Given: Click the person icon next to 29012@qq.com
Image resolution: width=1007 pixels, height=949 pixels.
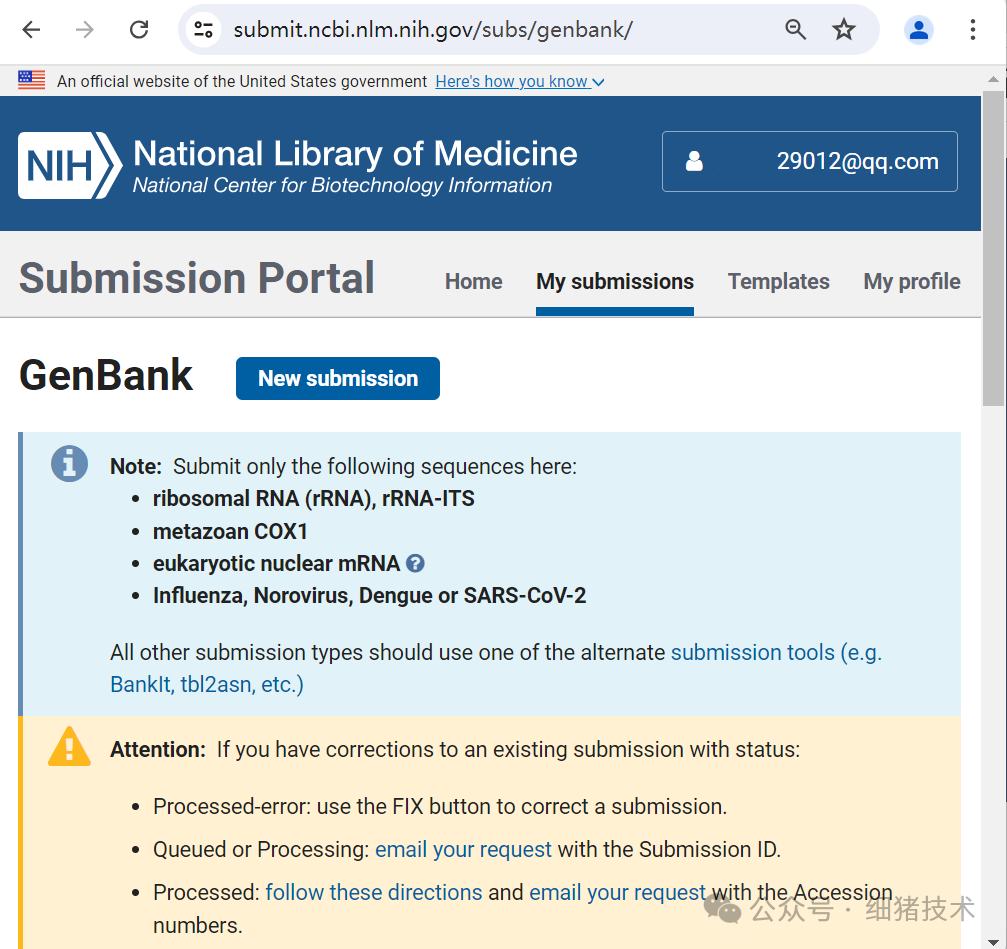Looking at the screenshot, I should pyautogui.click(x=695, y=161).
